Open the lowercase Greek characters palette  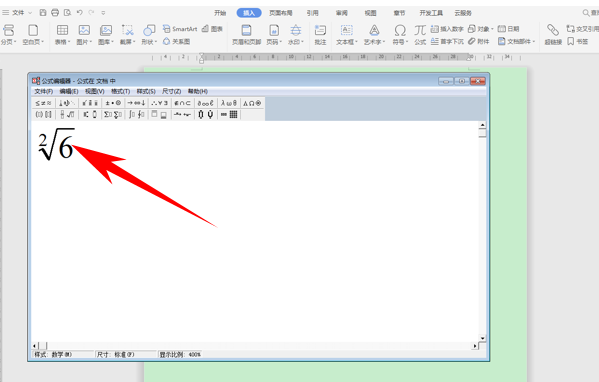point(229,103)
